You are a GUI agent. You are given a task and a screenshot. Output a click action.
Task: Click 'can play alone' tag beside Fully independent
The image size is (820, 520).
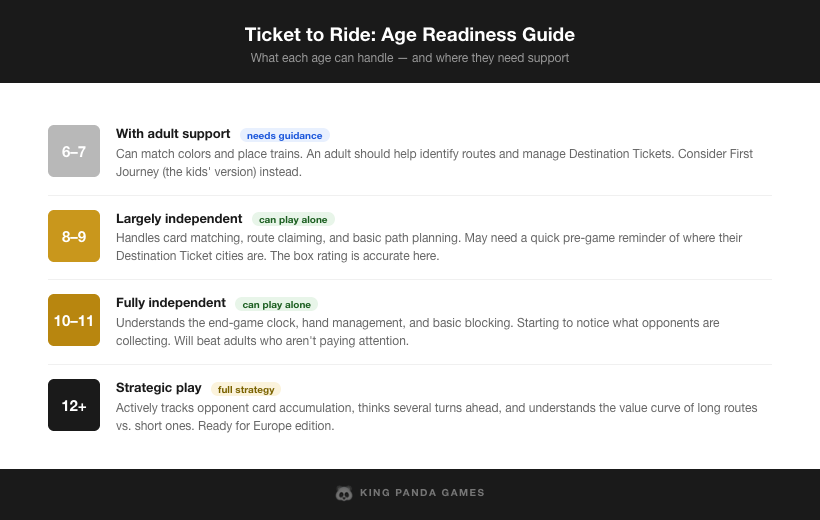point(276,304)
